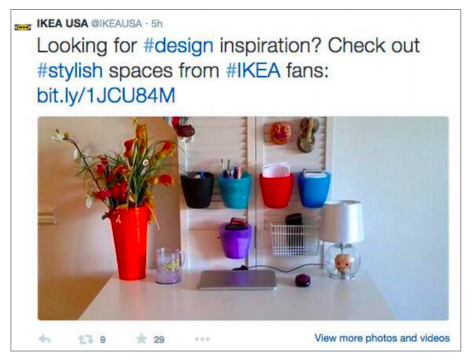Screen dimensions: 472x361
Task: Click the favorite count 29
Action: pos(159,339)
